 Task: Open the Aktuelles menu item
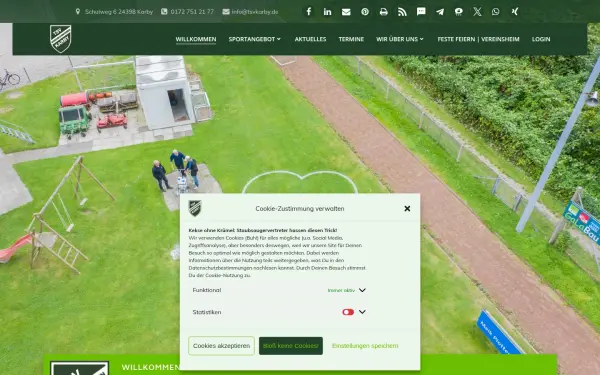pyautogui.click(x=310, y=39)
